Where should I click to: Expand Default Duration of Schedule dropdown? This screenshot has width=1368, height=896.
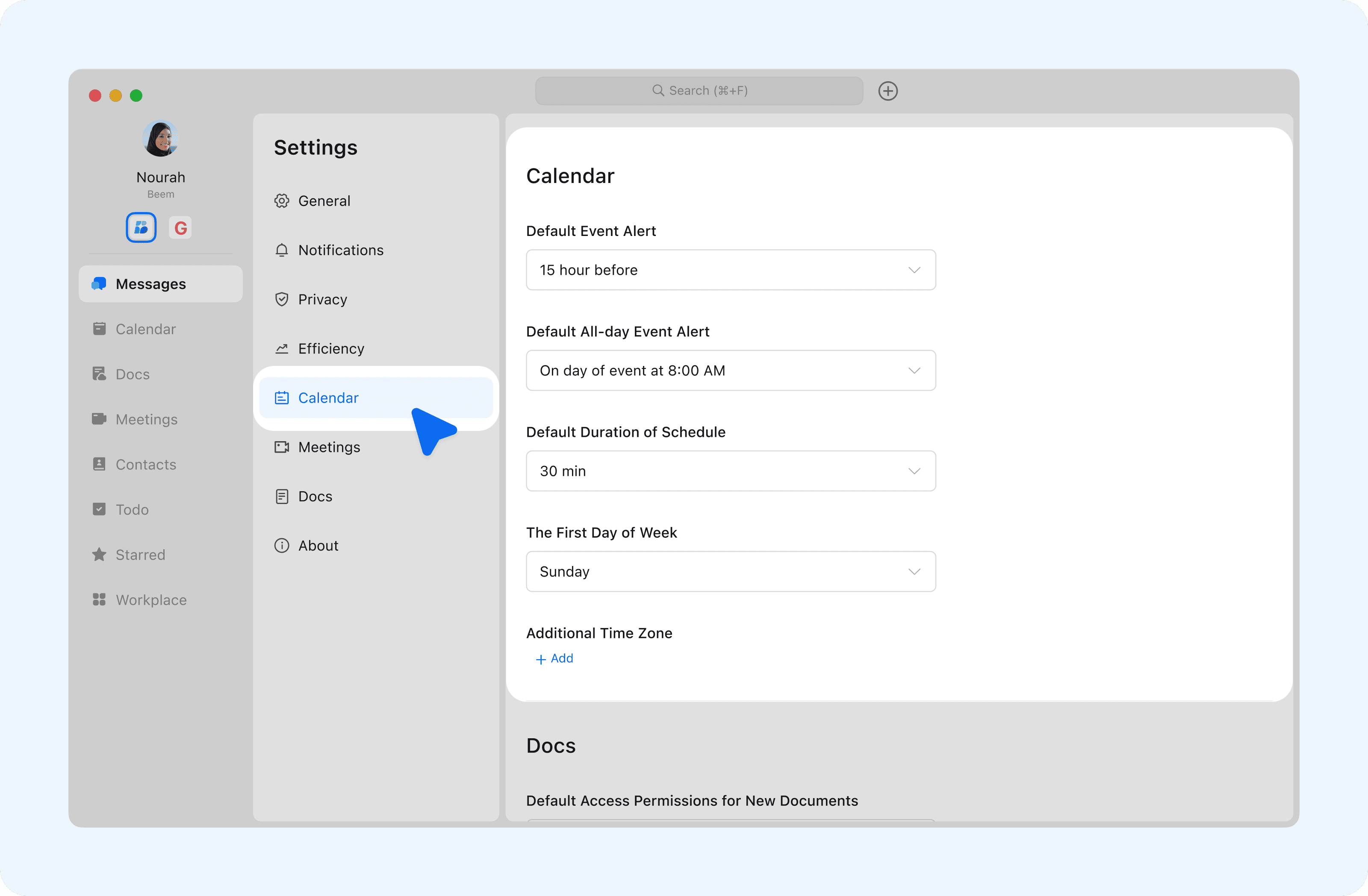730,471
